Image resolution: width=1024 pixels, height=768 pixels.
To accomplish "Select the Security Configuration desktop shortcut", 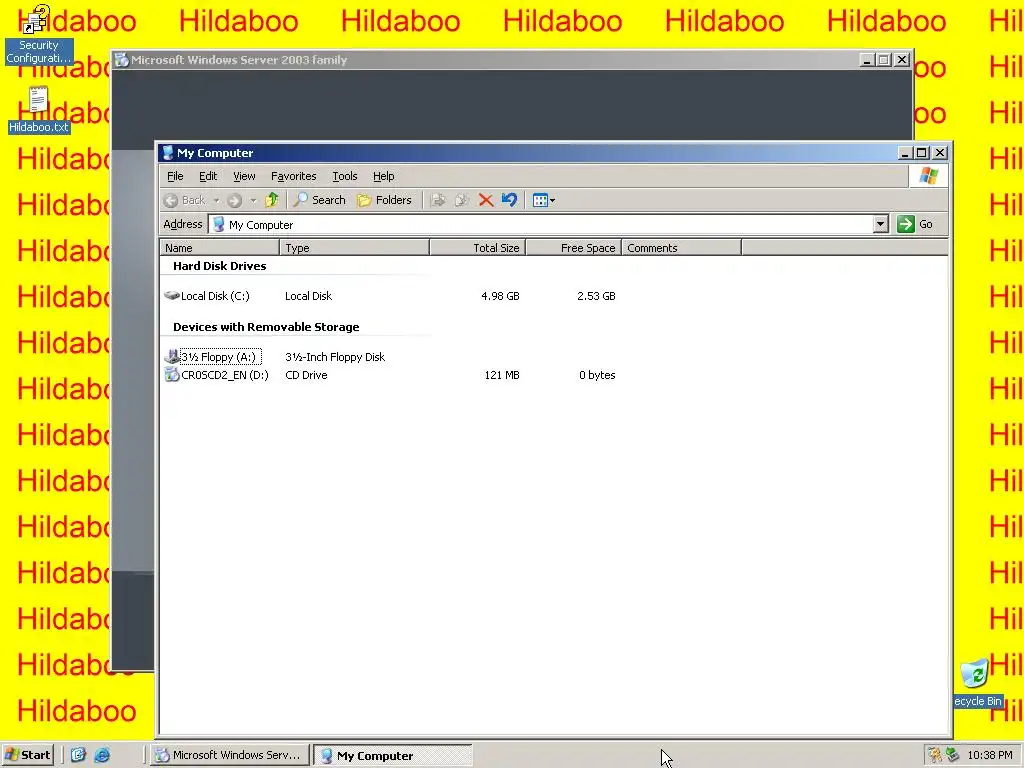I will [x=39, y=34].
